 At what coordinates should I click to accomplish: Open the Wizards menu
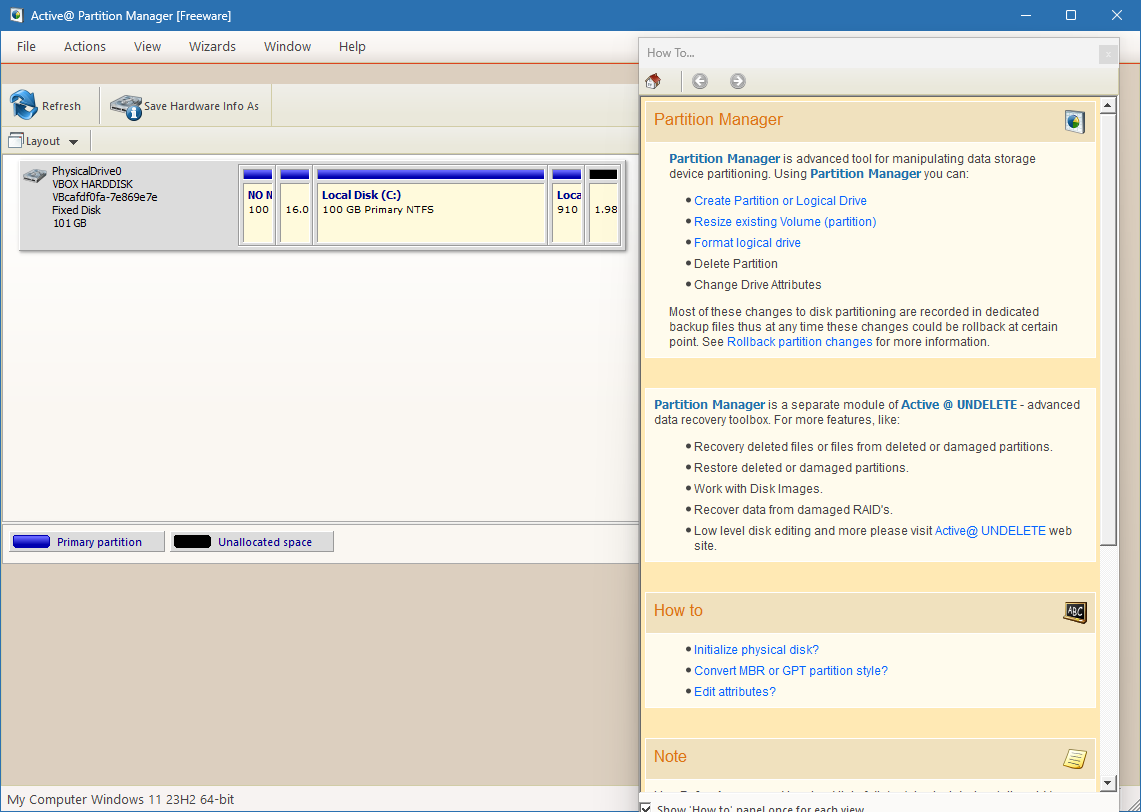pyautogui.click(x=212, y=47)
